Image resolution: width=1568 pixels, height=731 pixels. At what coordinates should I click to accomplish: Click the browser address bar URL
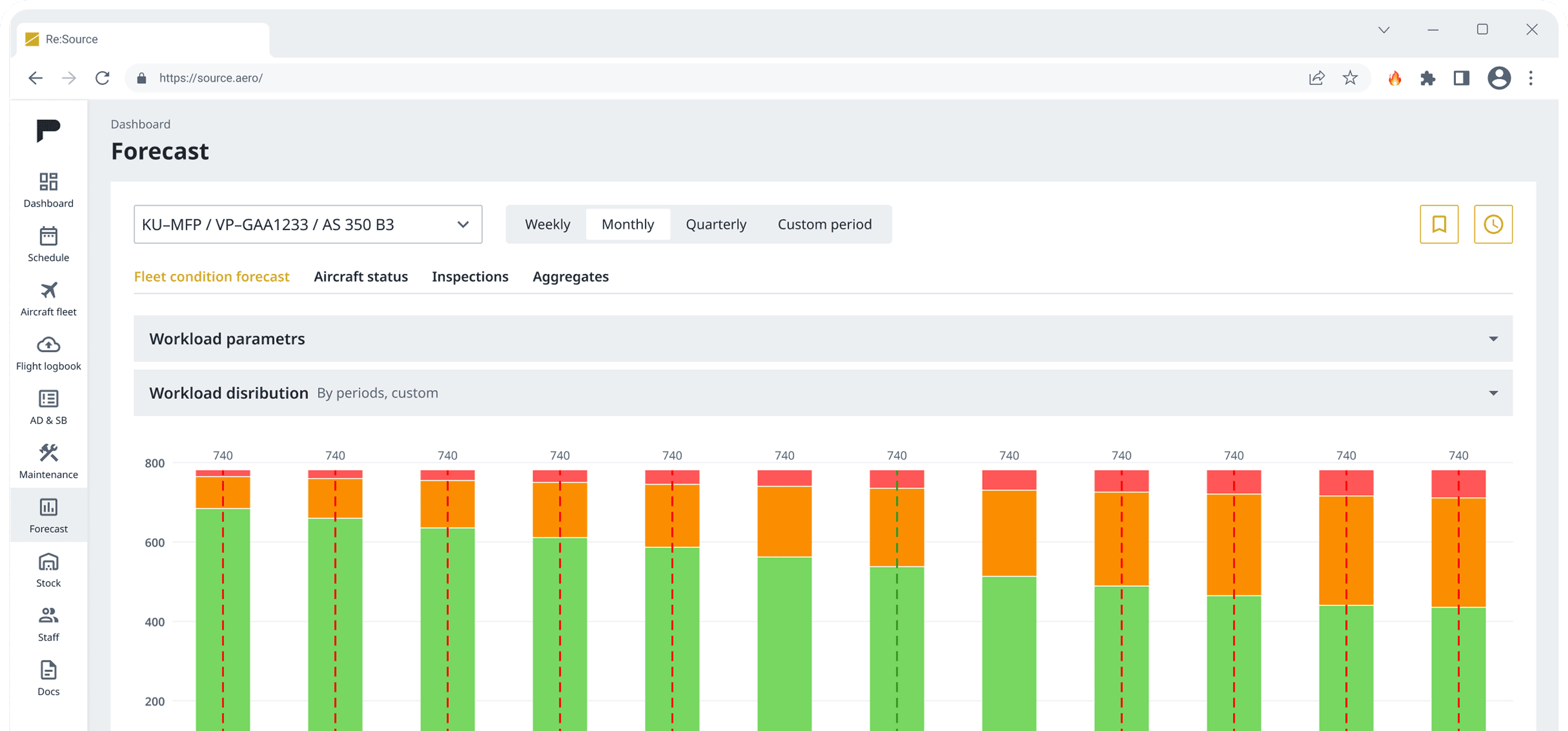tap(211, 78)
